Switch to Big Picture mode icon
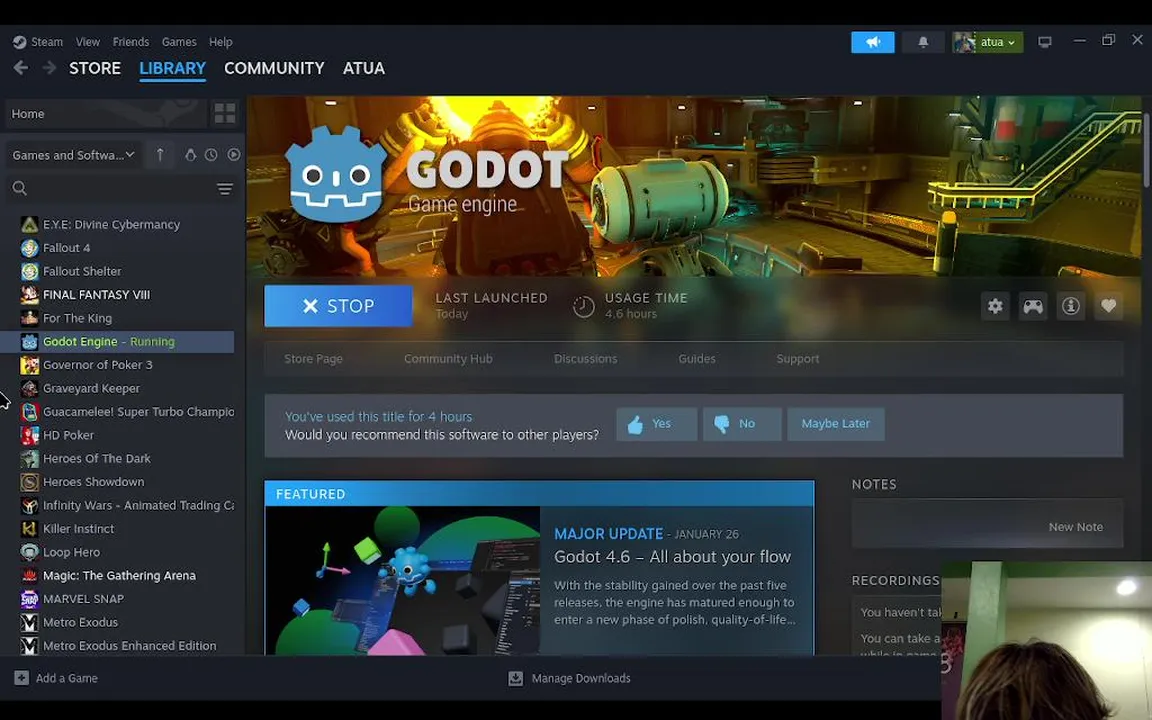Viewport: 1152px width, 720px height. pos(1045,42)
